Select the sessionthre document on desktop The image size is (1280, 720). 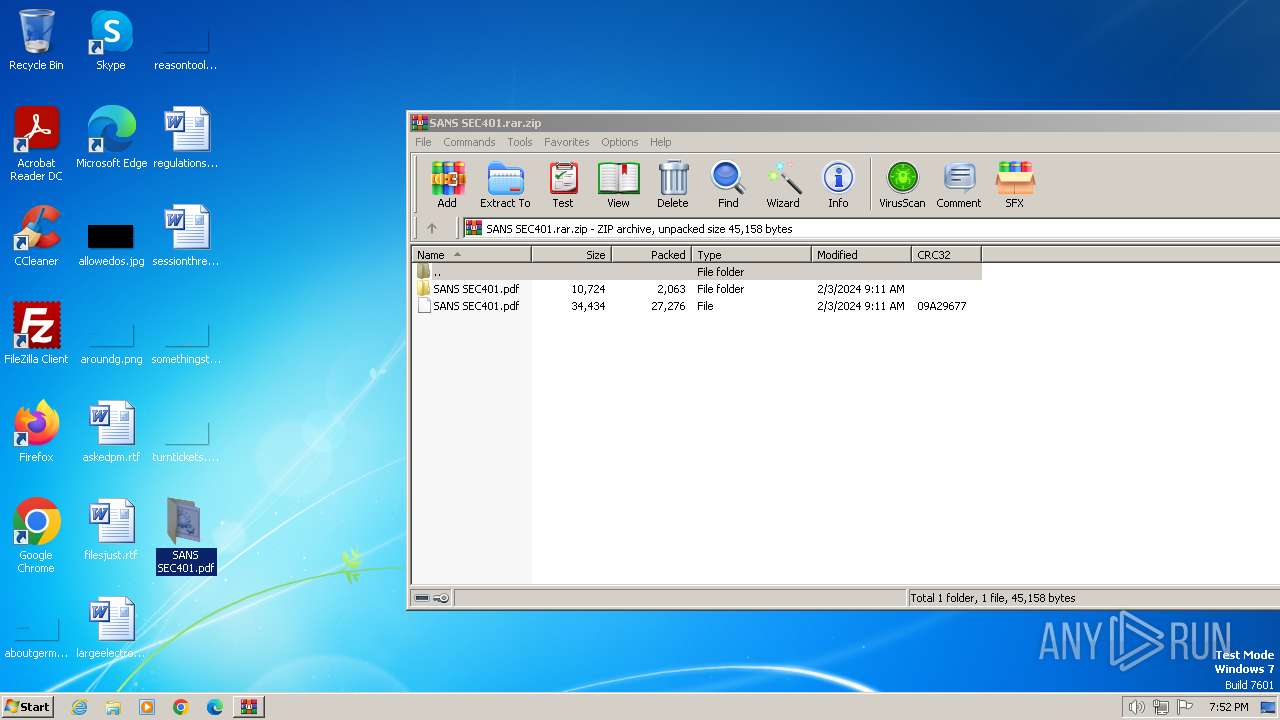pyautogui.click(x=186, y=236)
